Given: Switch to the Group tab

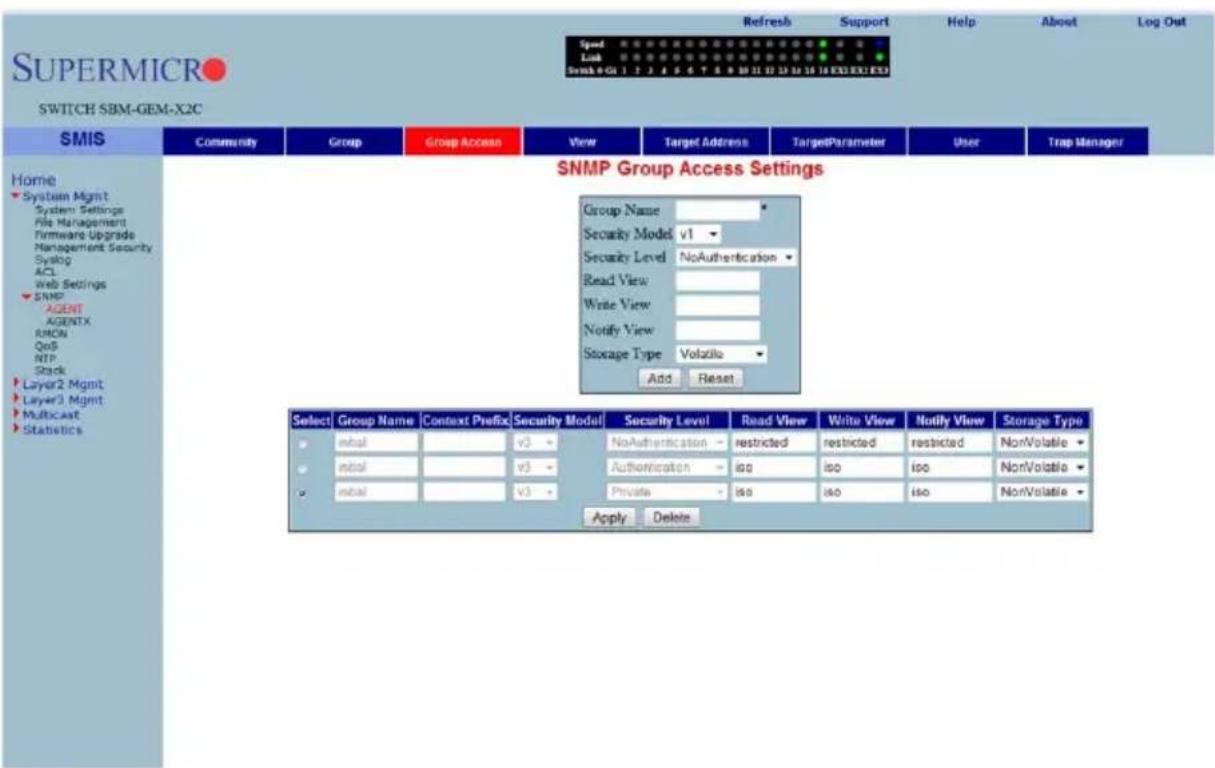Looking at the screenshot, I should click(x=343, y=143).
